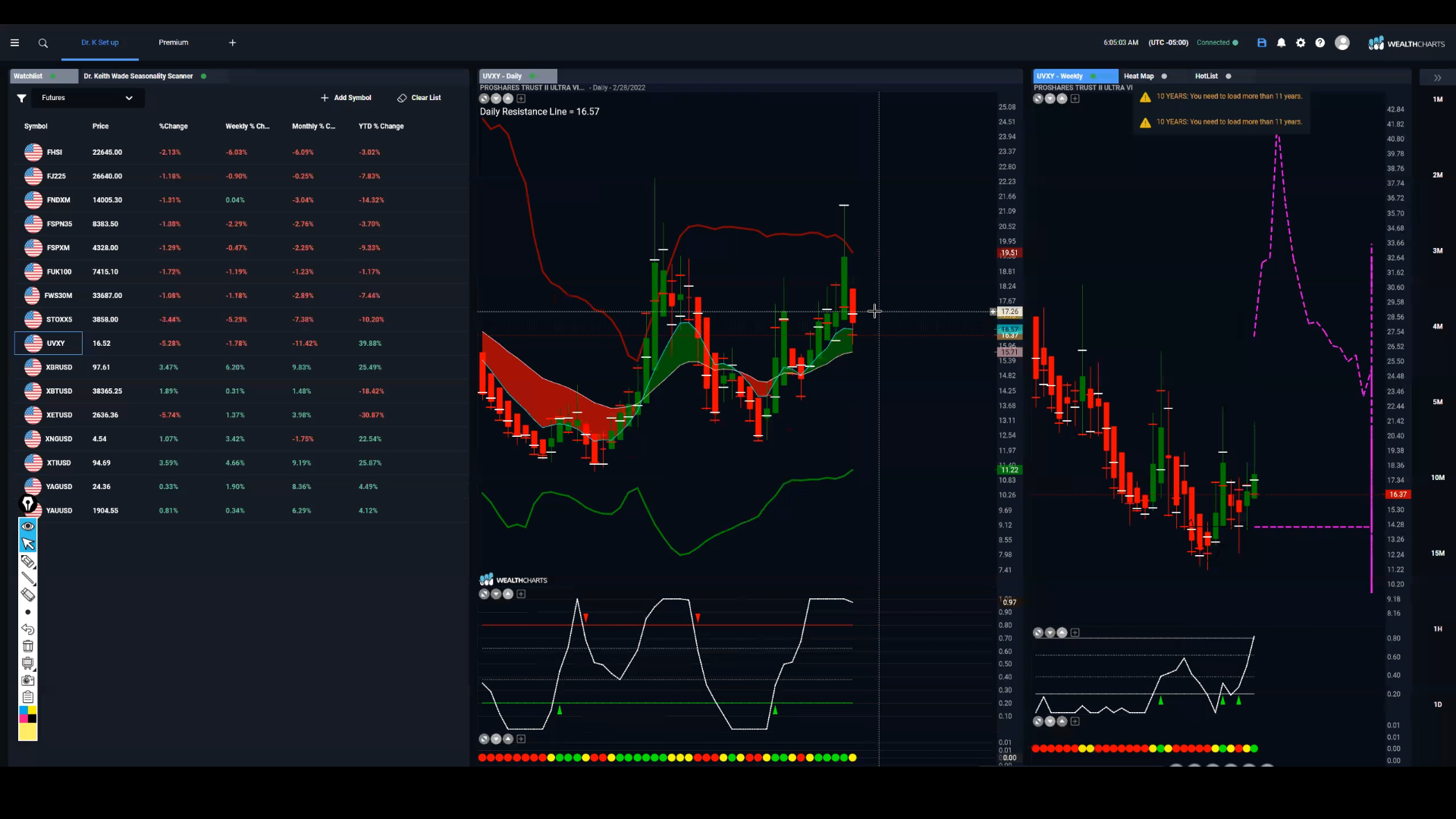Maximize the UVXY Weekly chart pane
Image resolution: width=1456 pixels, height=819 pixels.
(x=1038, y=99)
